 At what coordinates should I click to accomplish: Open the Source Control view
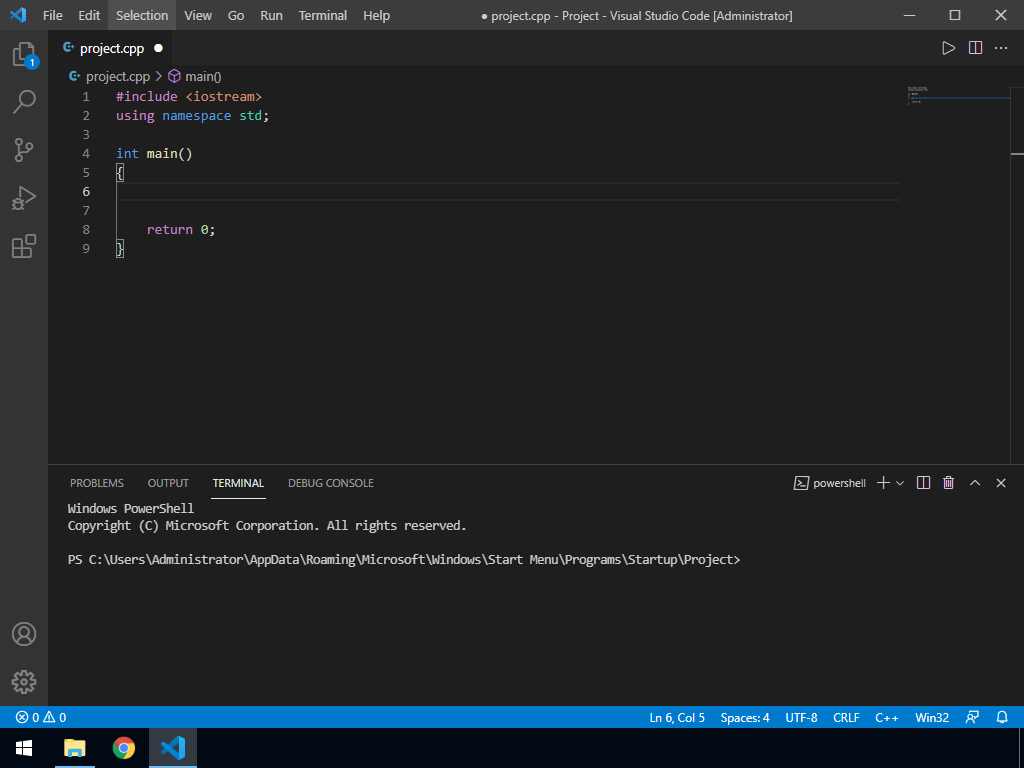pyautogui.click(x=24, y=150)
